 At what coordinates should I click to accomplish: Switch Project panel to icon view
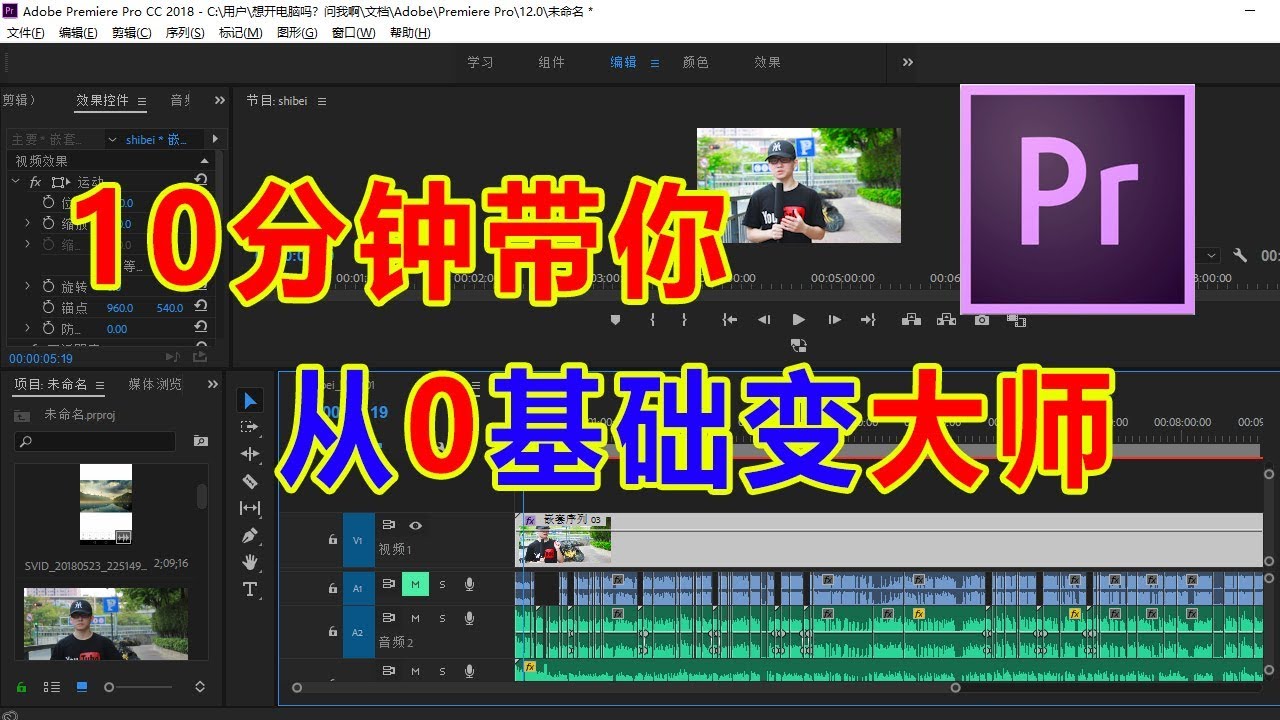82,687
